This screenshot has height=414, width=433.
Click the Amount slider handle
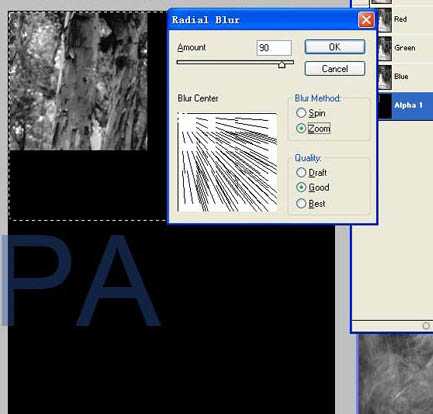282,65
